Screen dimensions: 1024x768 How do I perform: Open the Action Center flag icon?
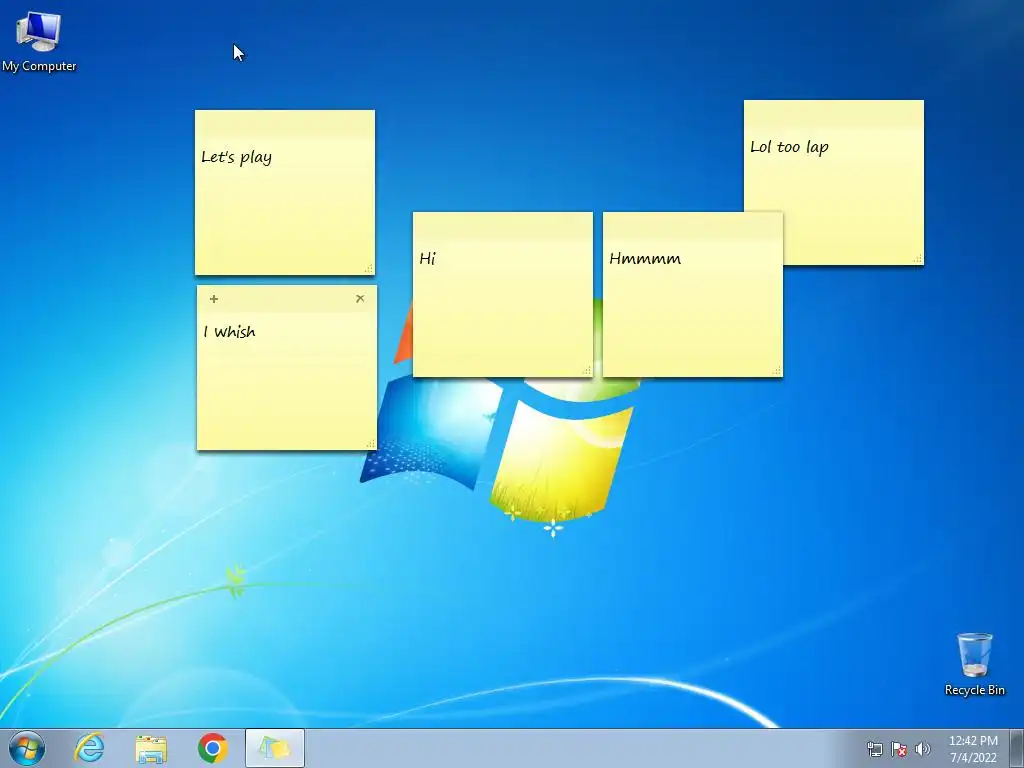(899, 749)
